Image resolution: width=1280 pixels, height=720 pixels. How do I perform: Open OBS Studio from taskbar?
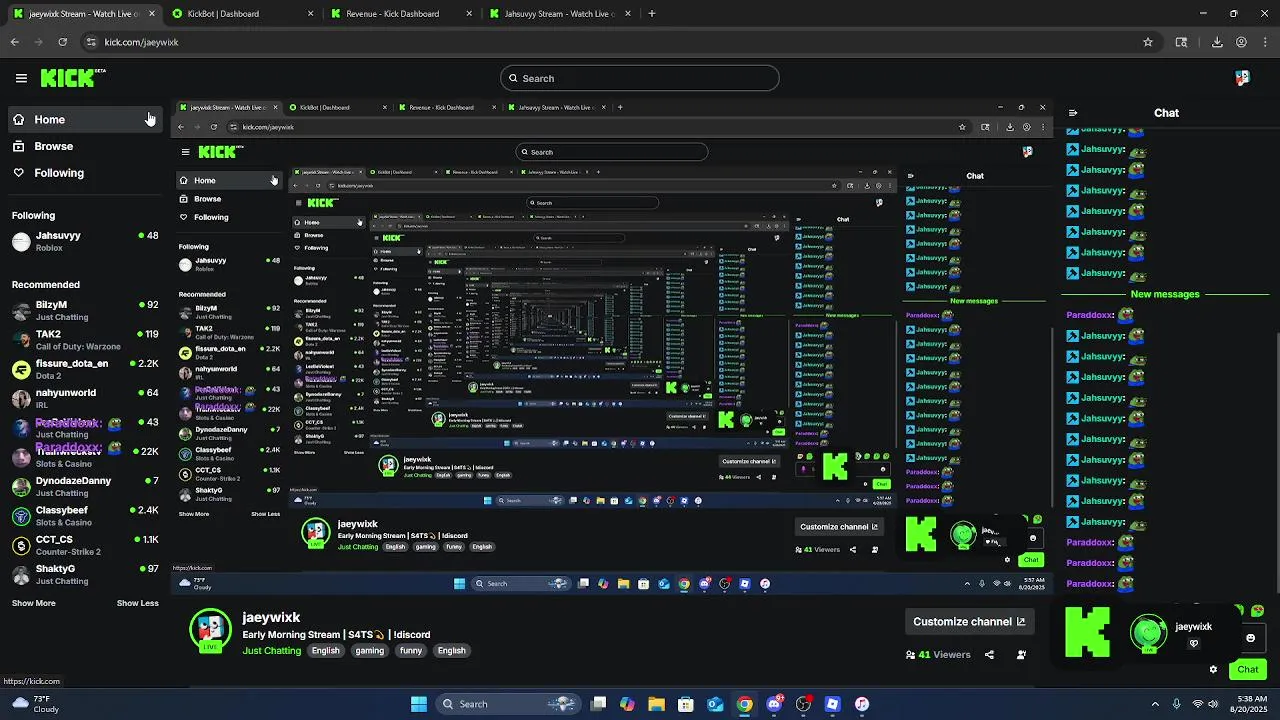pyautogui.click(x=803, y=704)
